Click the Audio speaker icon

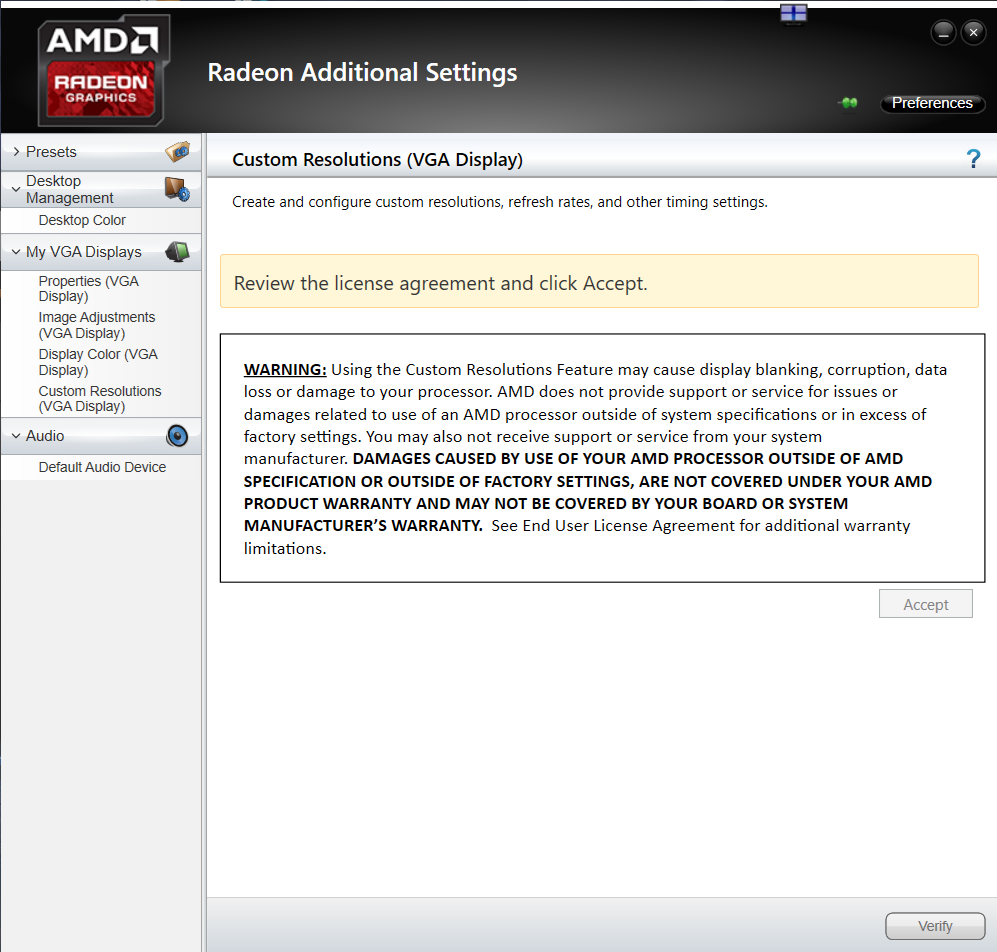tap(177, 436)
